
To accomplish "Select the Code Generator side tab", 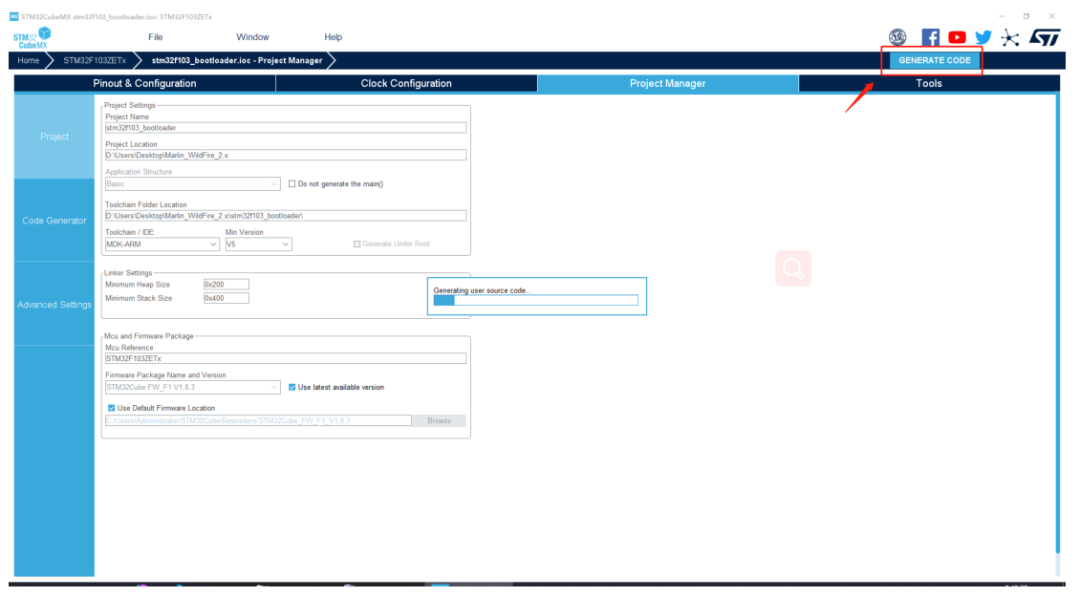I will click(x=54, y=221).
